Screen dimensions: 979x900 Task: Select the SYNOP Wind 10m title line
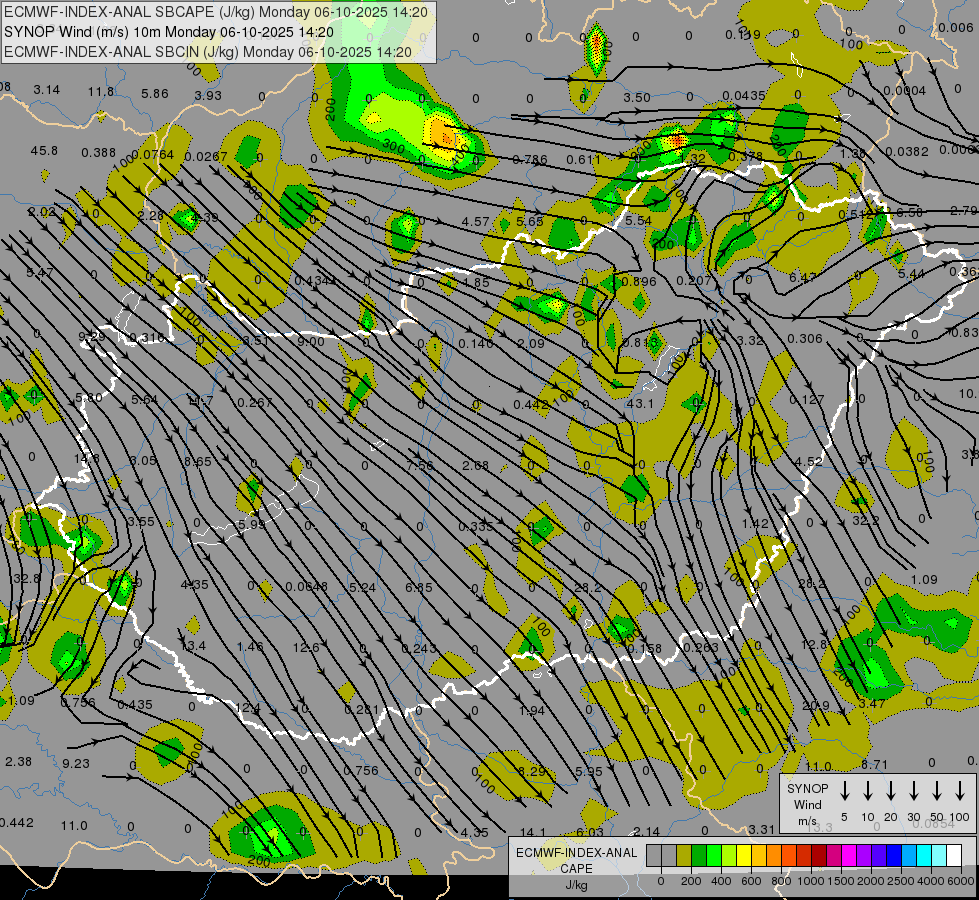point(169,32)
